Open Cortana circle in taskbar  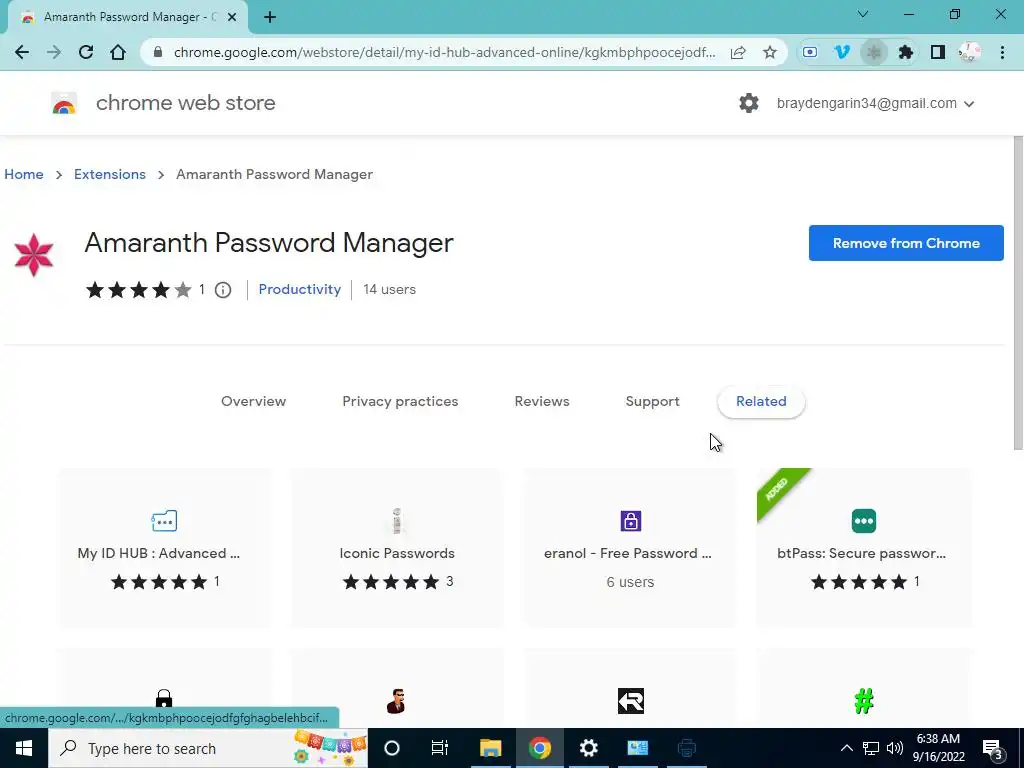point(392,748)
